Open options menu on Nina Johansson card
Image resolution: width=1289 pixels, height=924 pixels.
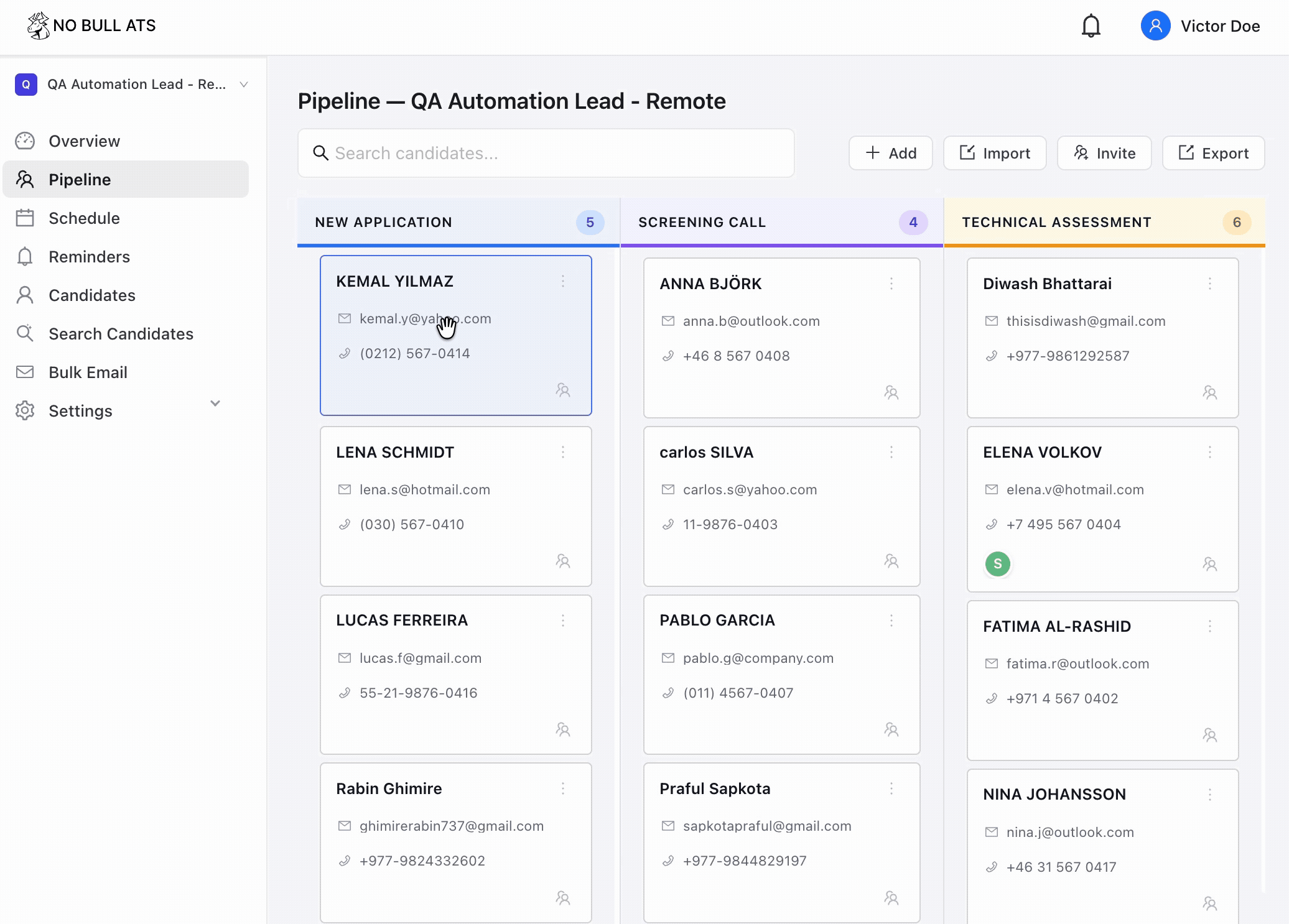(1210, 794)
